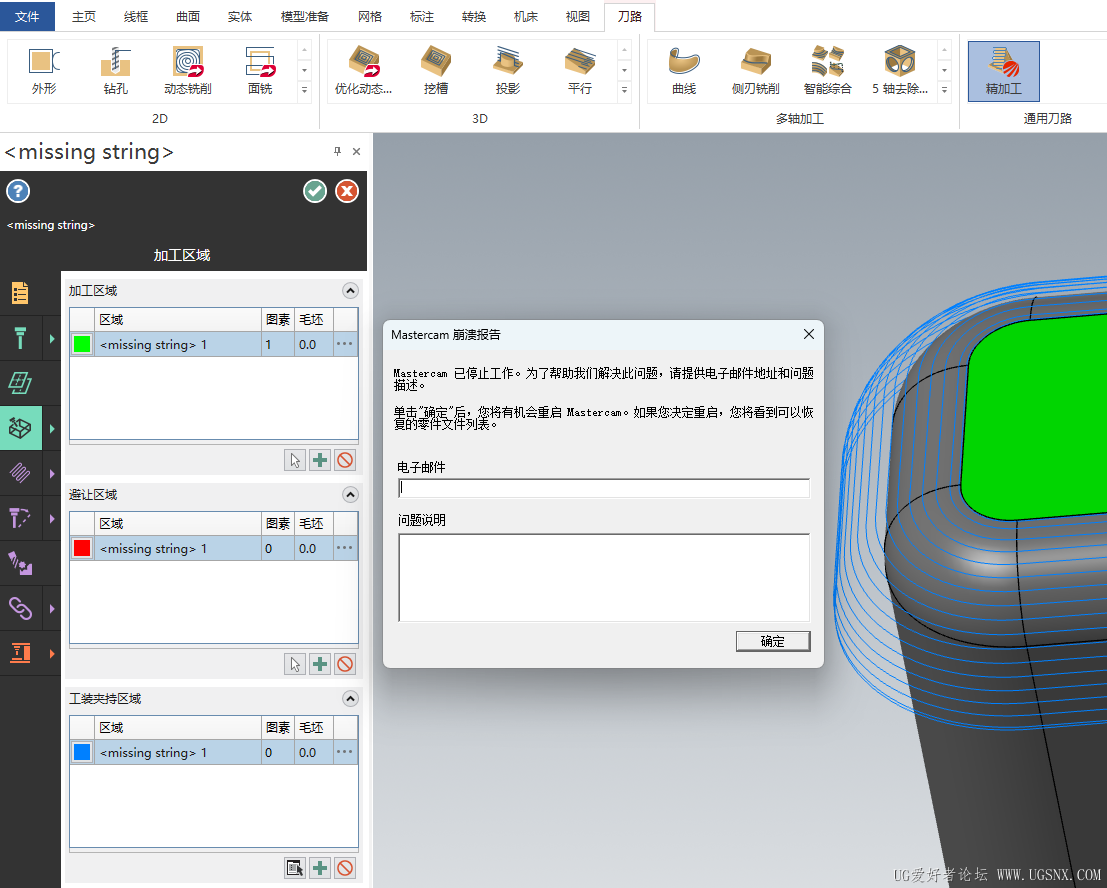
Task: Collapse the 工装夹持区域 section
Action: (x=350, y=699)
